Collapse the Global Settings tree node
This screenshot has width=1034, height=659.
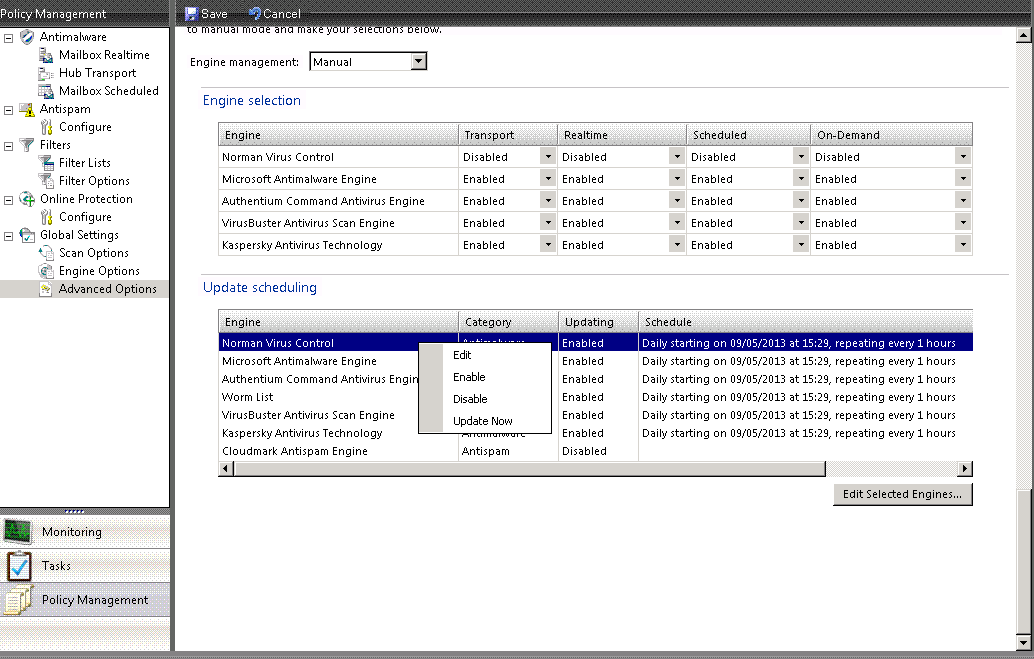click(9, 235)
